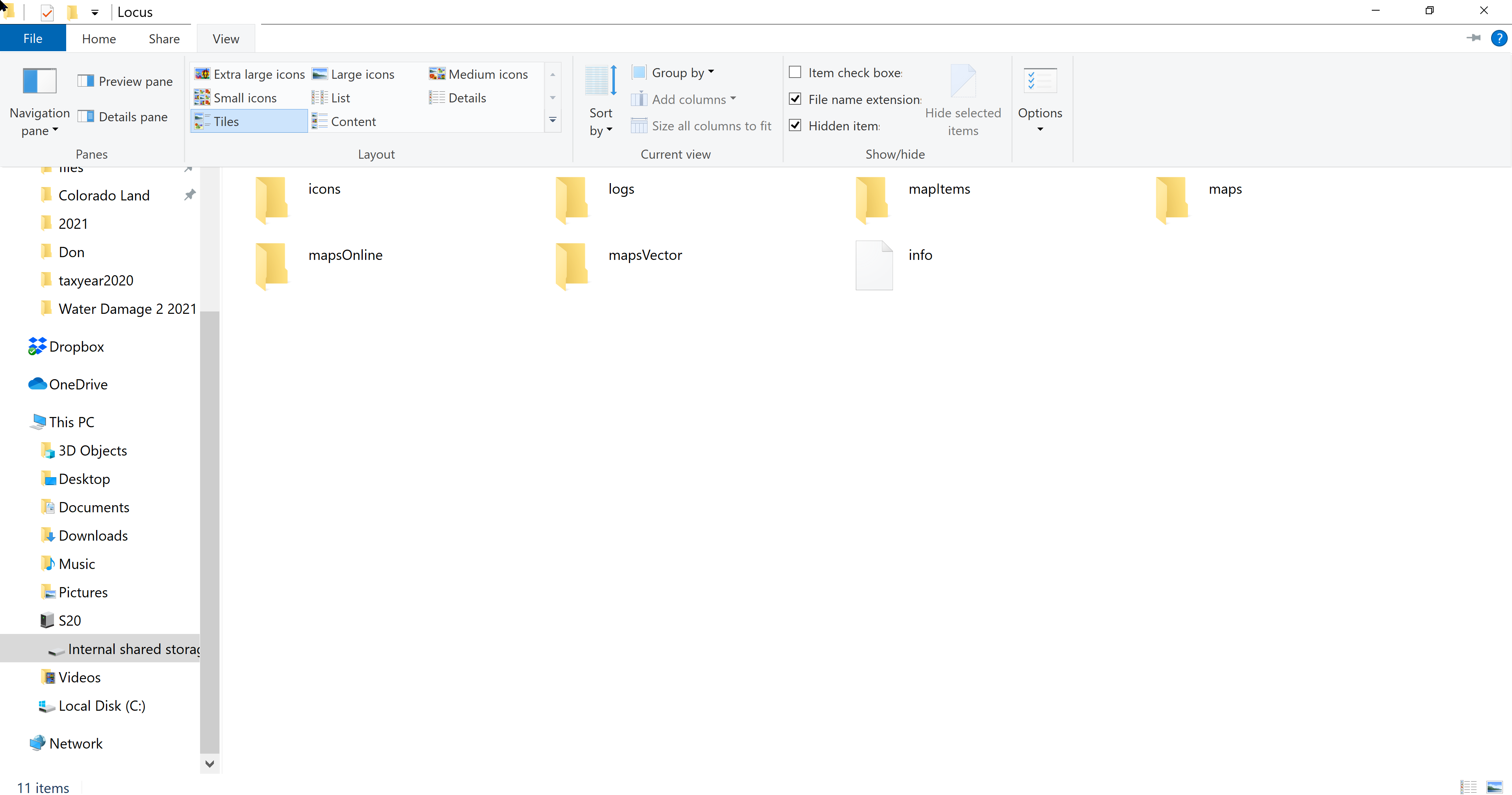This screenshot has height=795, width=1512.
Task: Open the File menu tab
Action: point(33,39)
